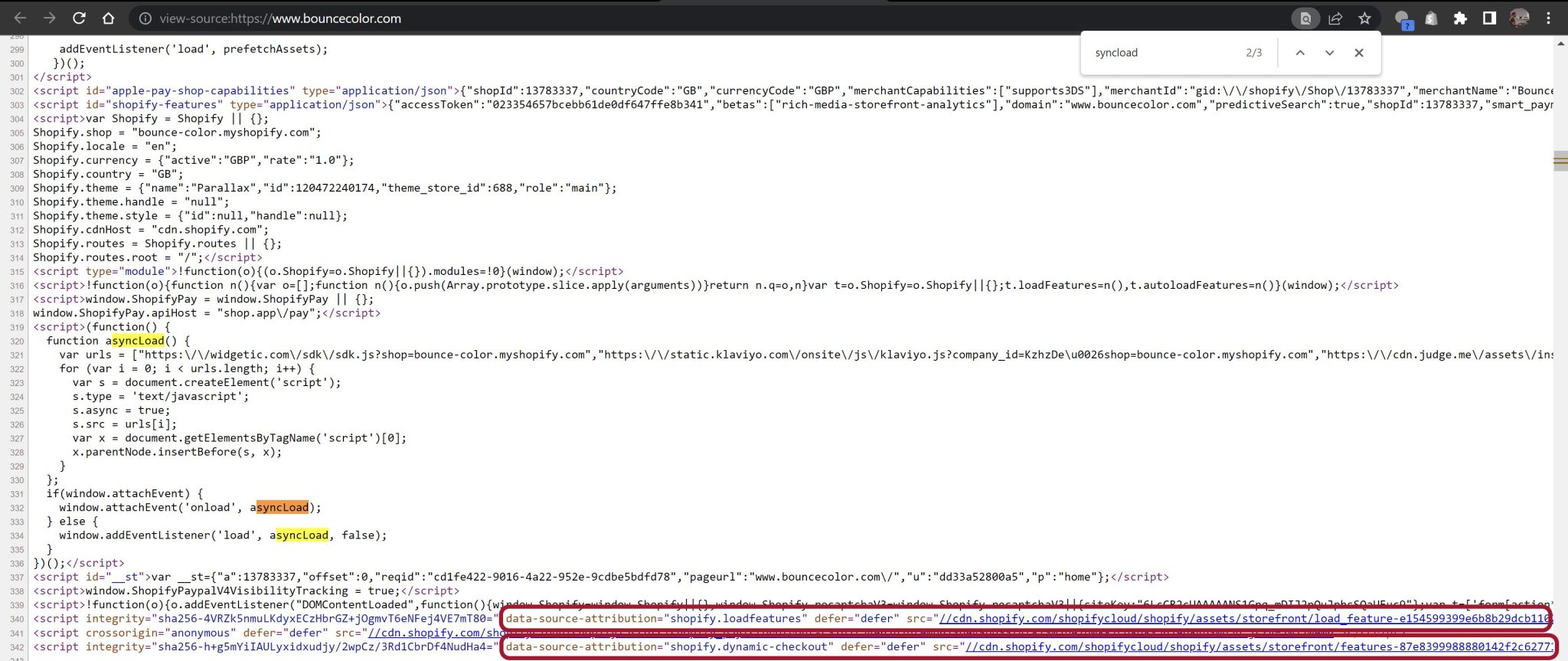1568x661 pixels.
Task: Share this page via the share icon
Action: [1335, 18]
